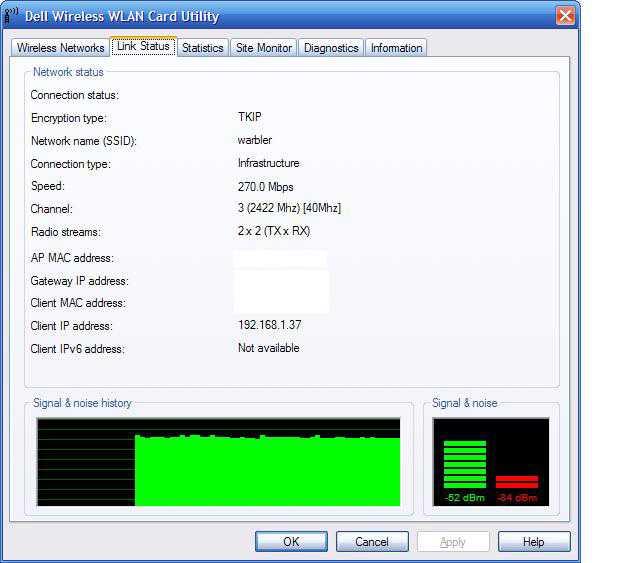Close the Dell Wireless WLAN Card Utility
The width and height of the screenshot is (640, 563).
tap(565, 16)
